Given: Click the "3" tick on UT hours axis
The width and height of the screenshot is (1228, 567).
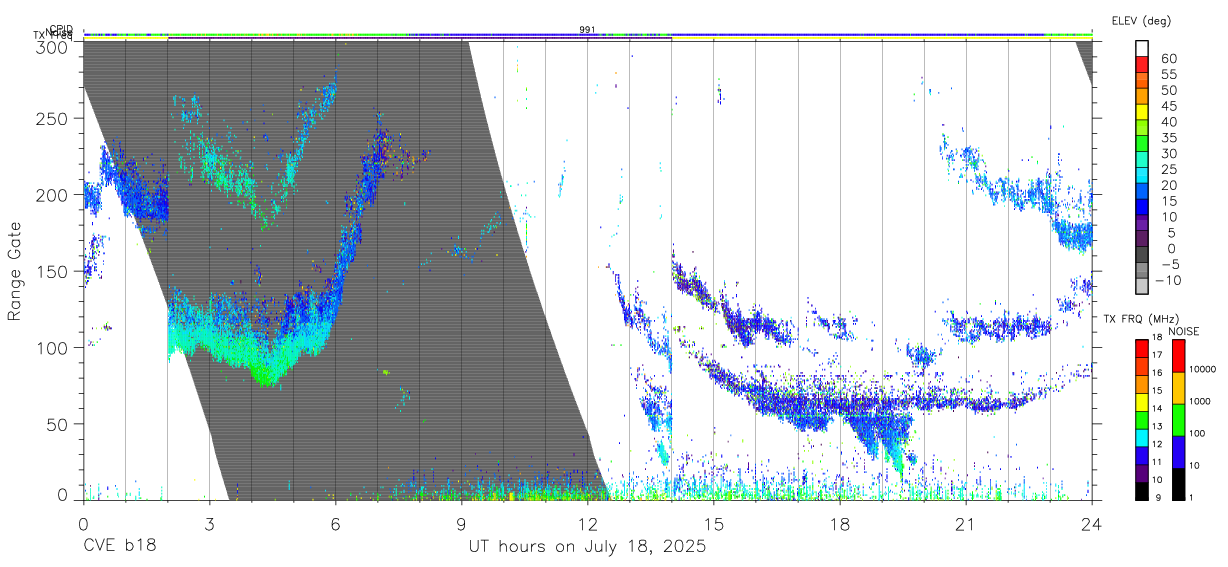Looking at the screenshot, I should coord(209,524).
